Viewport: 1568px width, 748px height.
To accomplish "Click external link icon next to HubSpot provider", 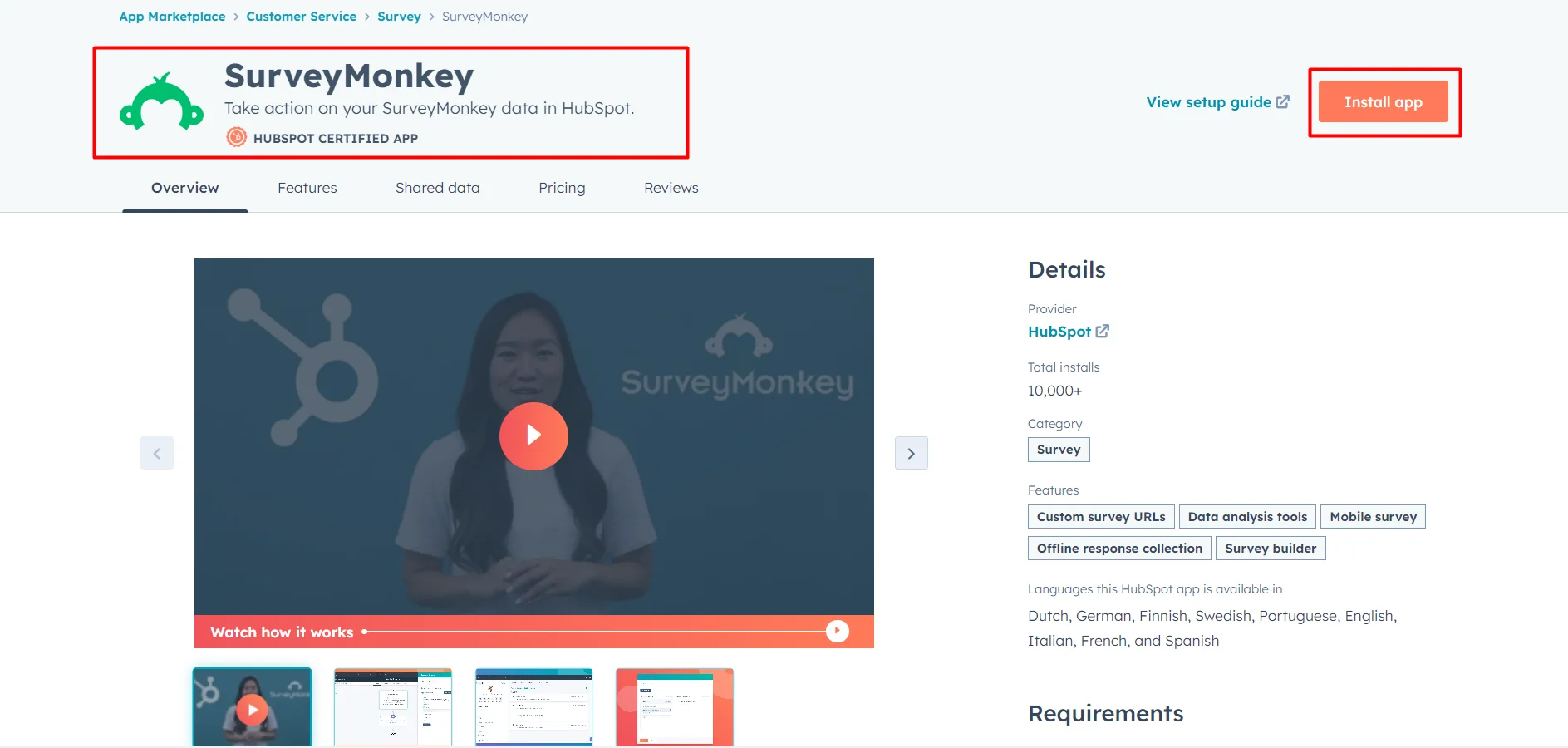I will (x=1103, y=331).
